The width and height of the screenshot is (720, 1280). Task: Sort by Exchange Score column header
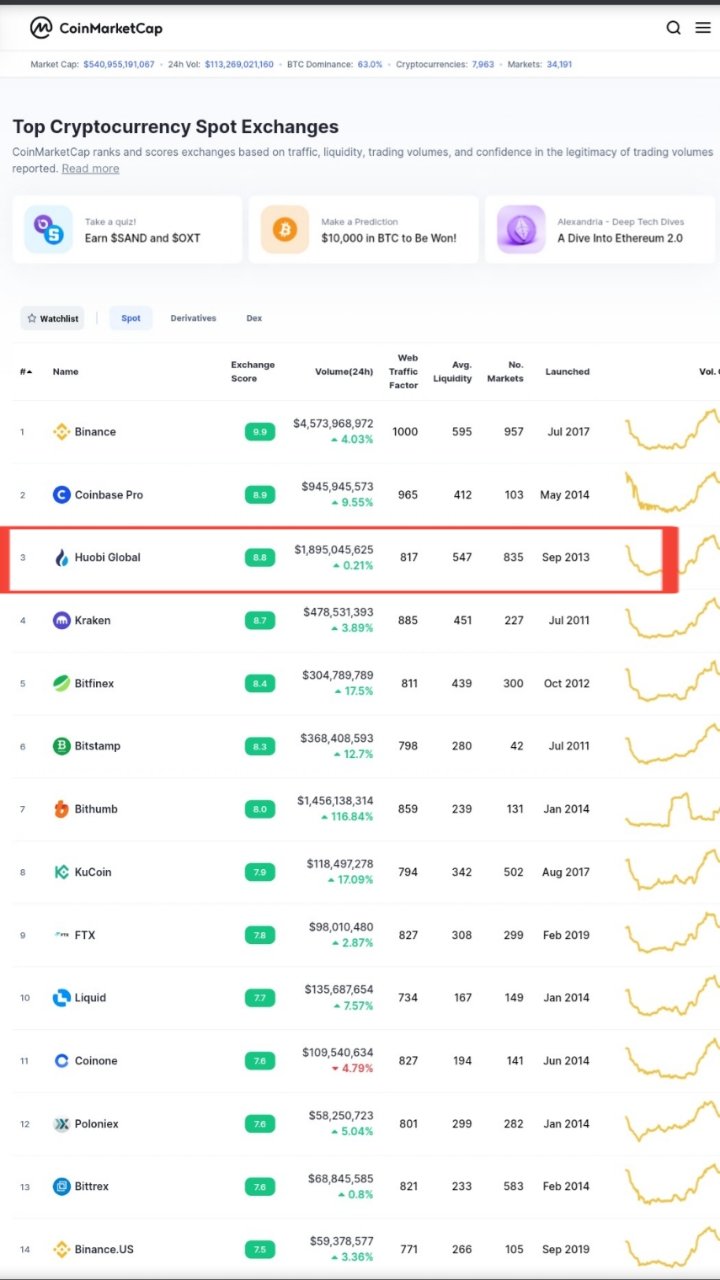click(x=253, y=372)
